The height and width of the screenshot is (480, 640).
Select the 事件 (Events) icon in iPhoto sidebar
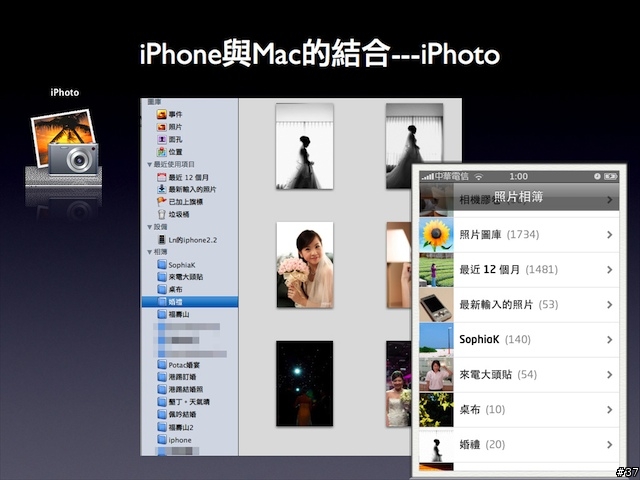click(x=162, y=114)
